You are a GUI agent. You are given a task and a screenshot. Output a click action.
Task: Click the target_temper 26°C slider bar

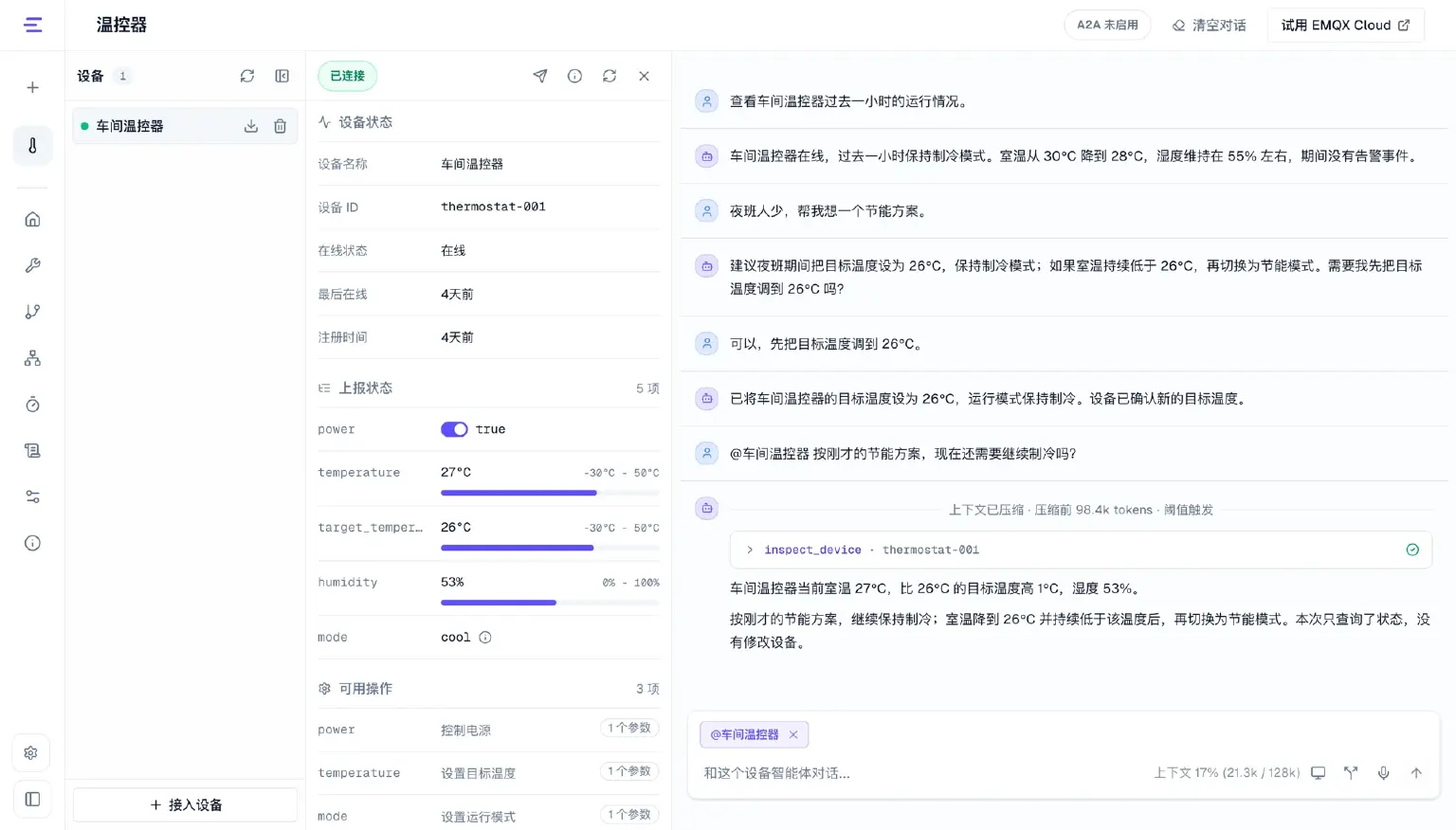(550, 548)
